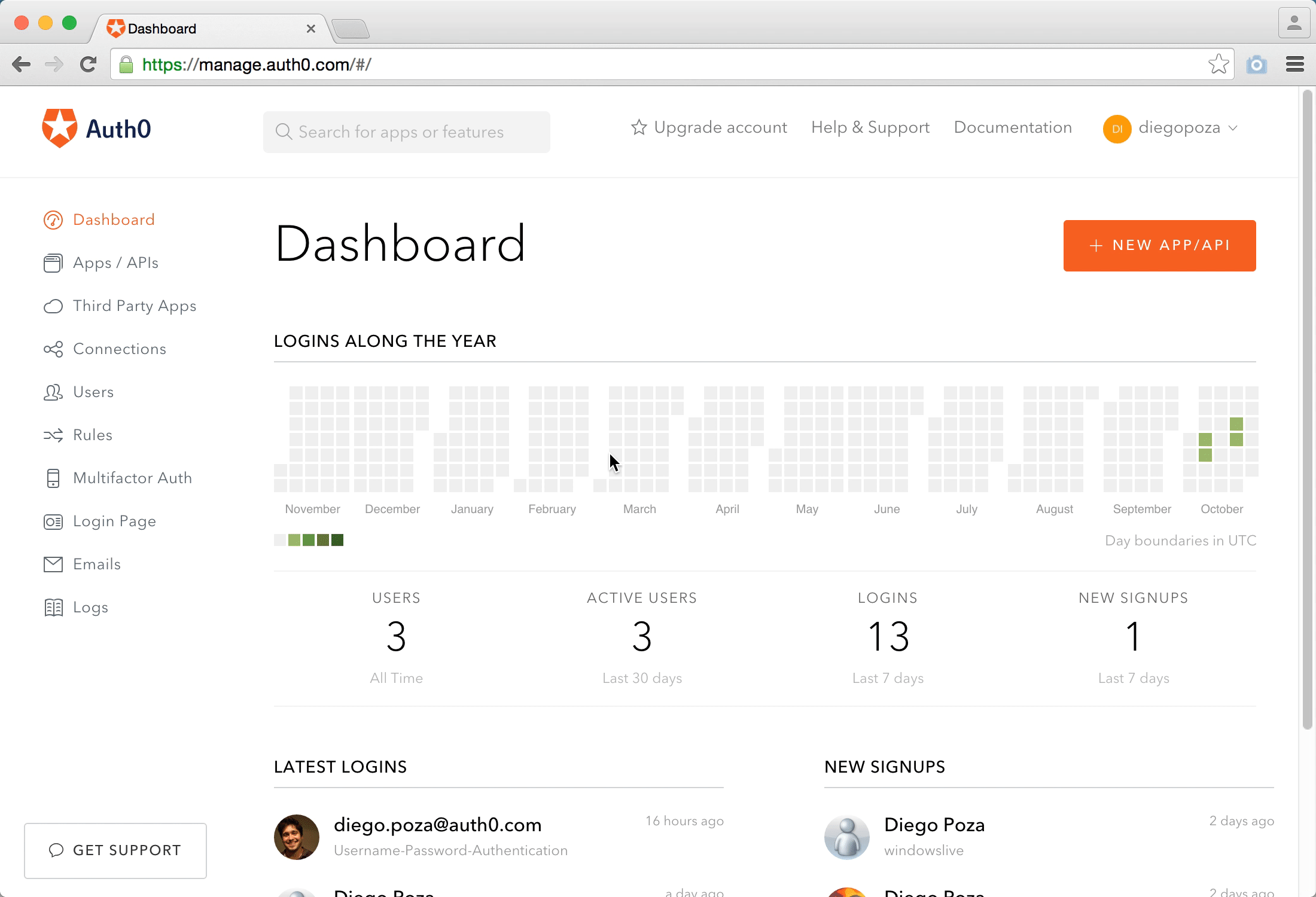Focus the Search for apps or features field
This screenshot has height=897, width=1316.
(x=407, y=132)
